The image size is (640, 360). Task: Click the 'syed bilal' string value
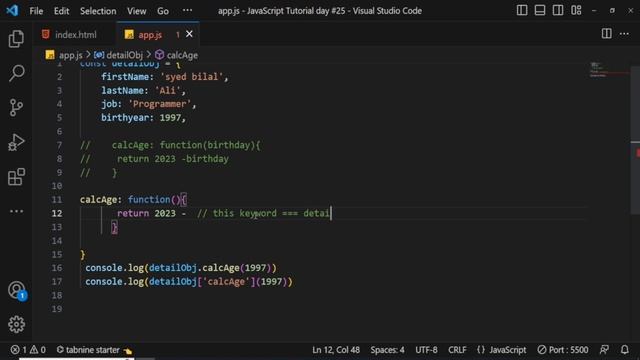click(191, 77)
